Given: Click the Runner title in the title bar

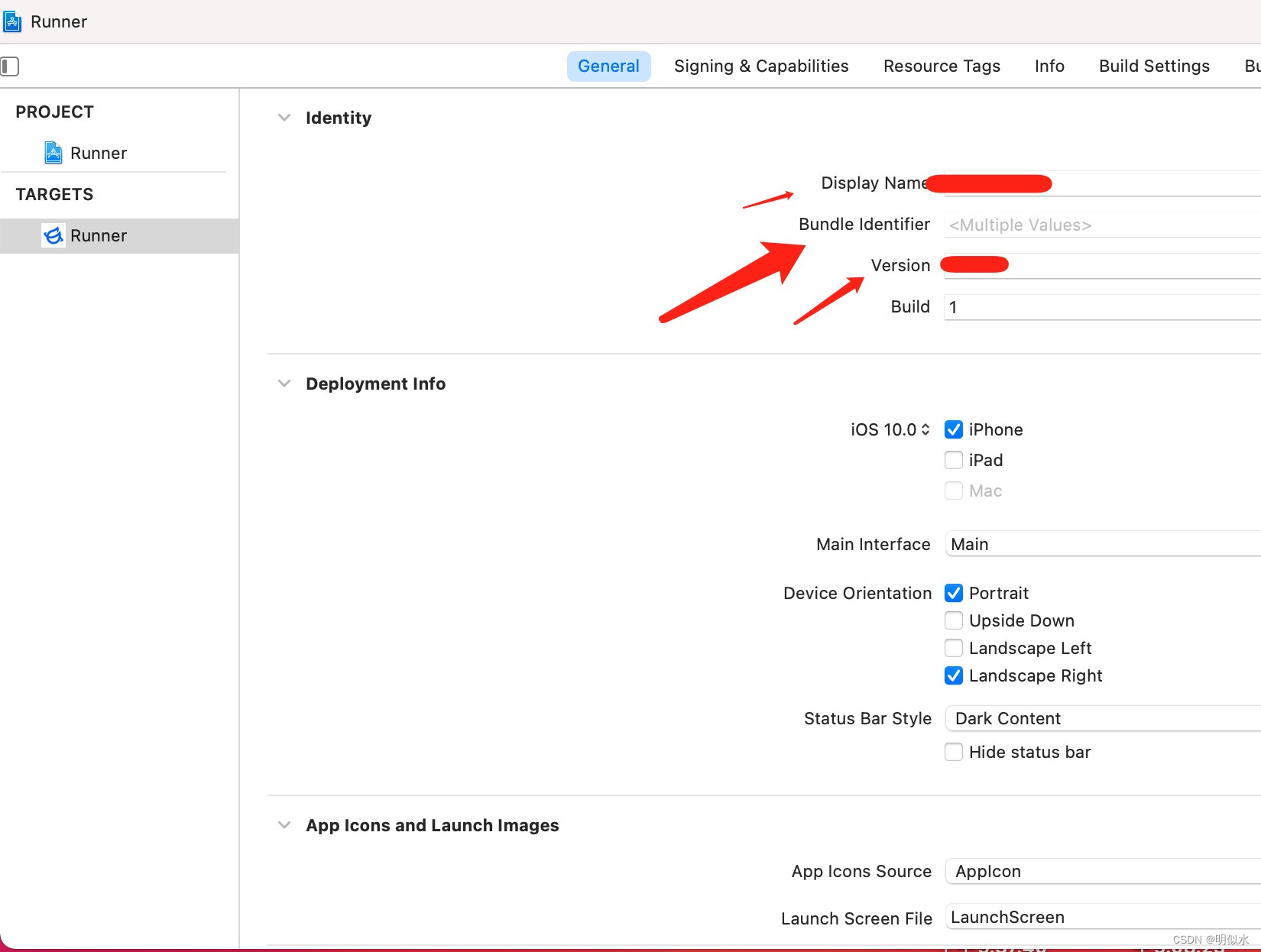Looking at the screenshot, I should click(x=59, y=21).
